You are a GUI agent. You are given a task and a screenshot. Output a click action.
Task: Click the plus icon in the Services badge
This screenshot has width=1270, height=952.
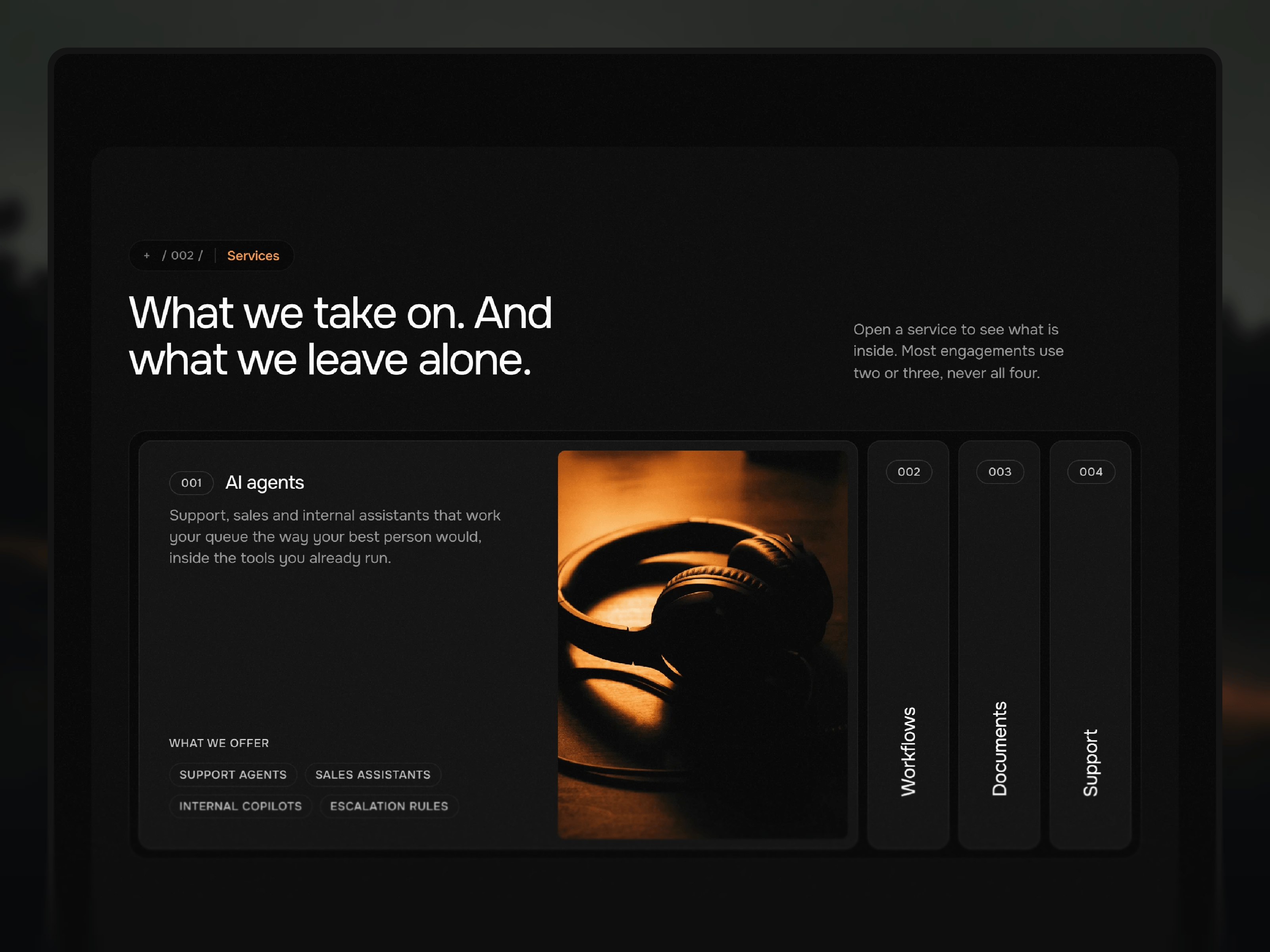click(x=147, y=255)
